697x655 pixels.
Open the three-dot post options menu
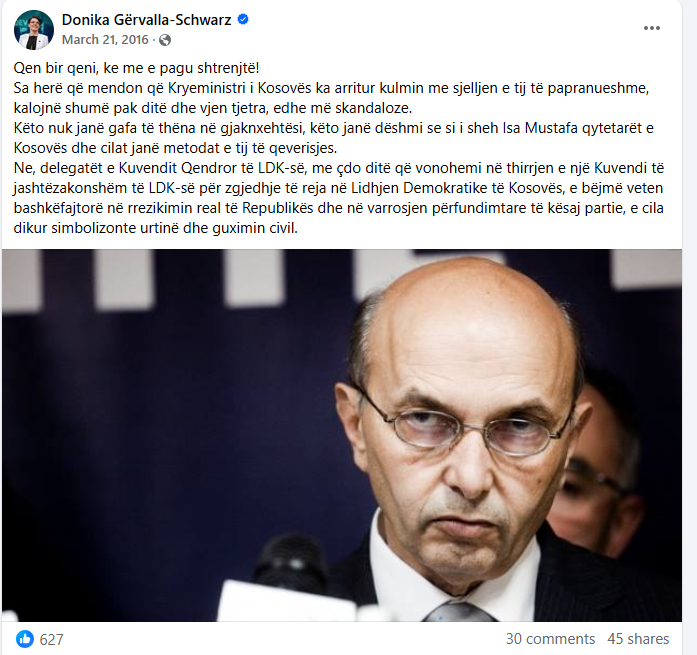coord(652,28)
